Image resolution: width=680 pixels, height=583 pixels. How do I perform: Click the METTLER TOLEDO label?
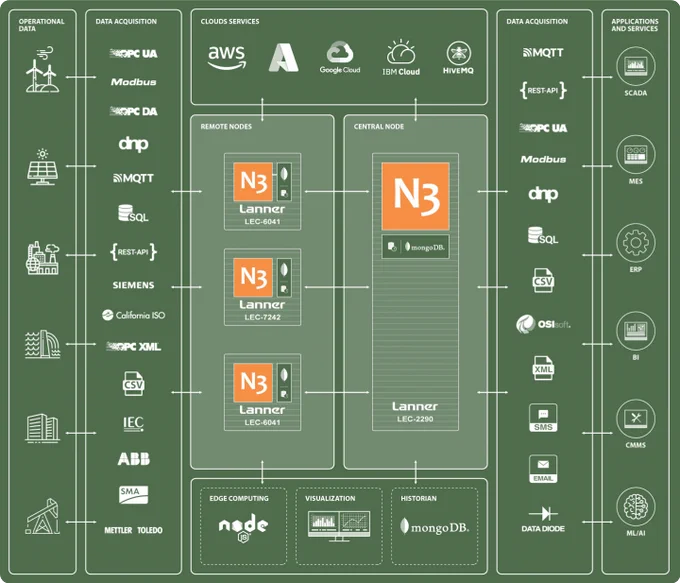point(134,530)
